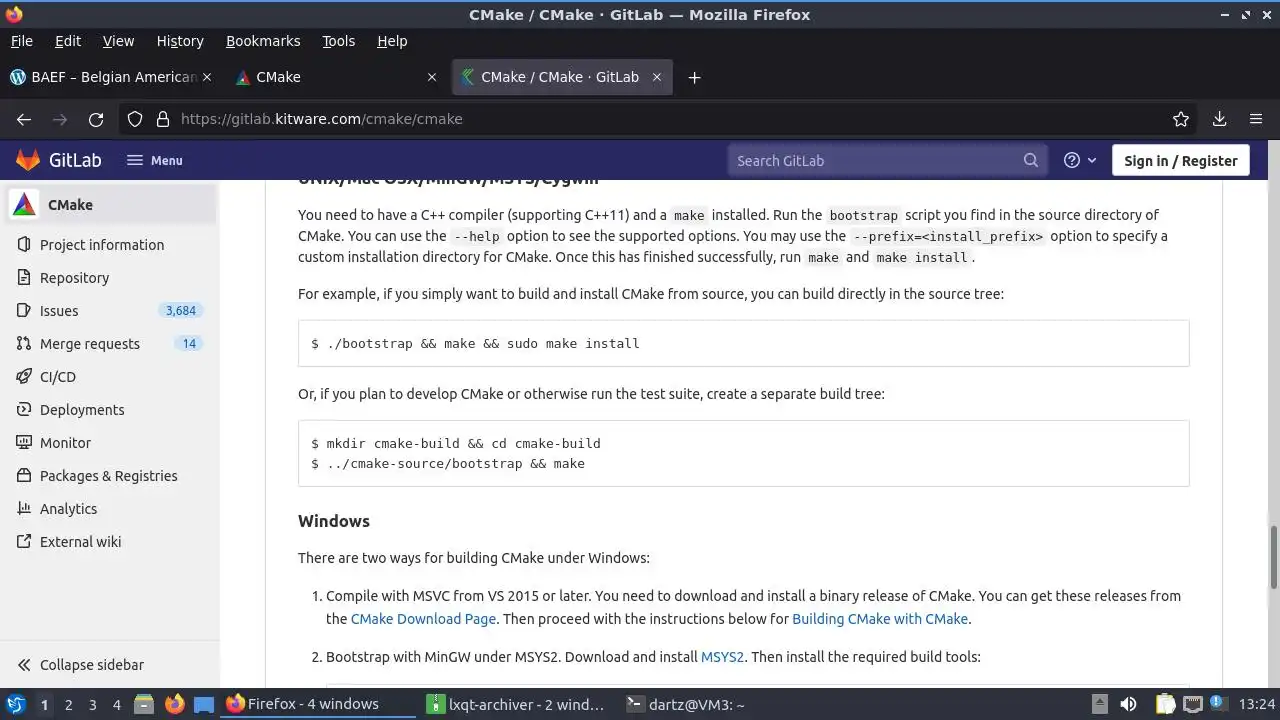Viewport: 1280px width, 720px height.
Task: Click the Merge requests 14 badge
Action: 189,344
